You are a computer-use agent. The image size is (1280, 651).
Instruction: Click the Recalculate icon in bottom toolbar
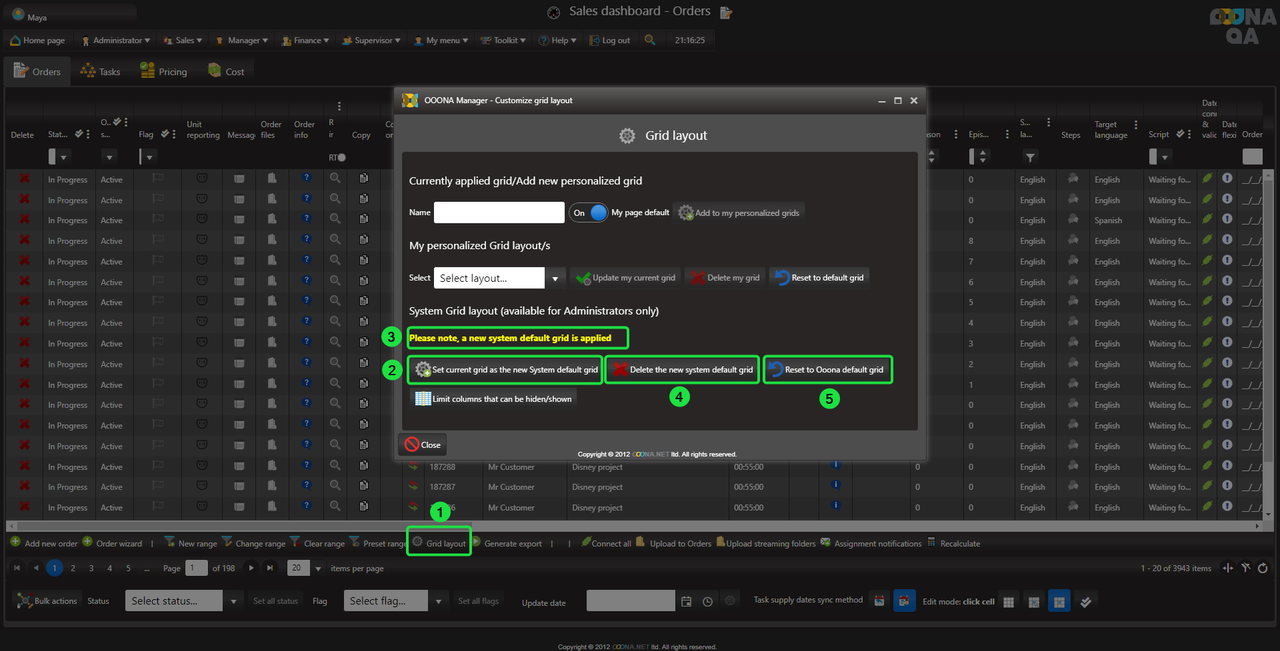click(x=932, y=543)
